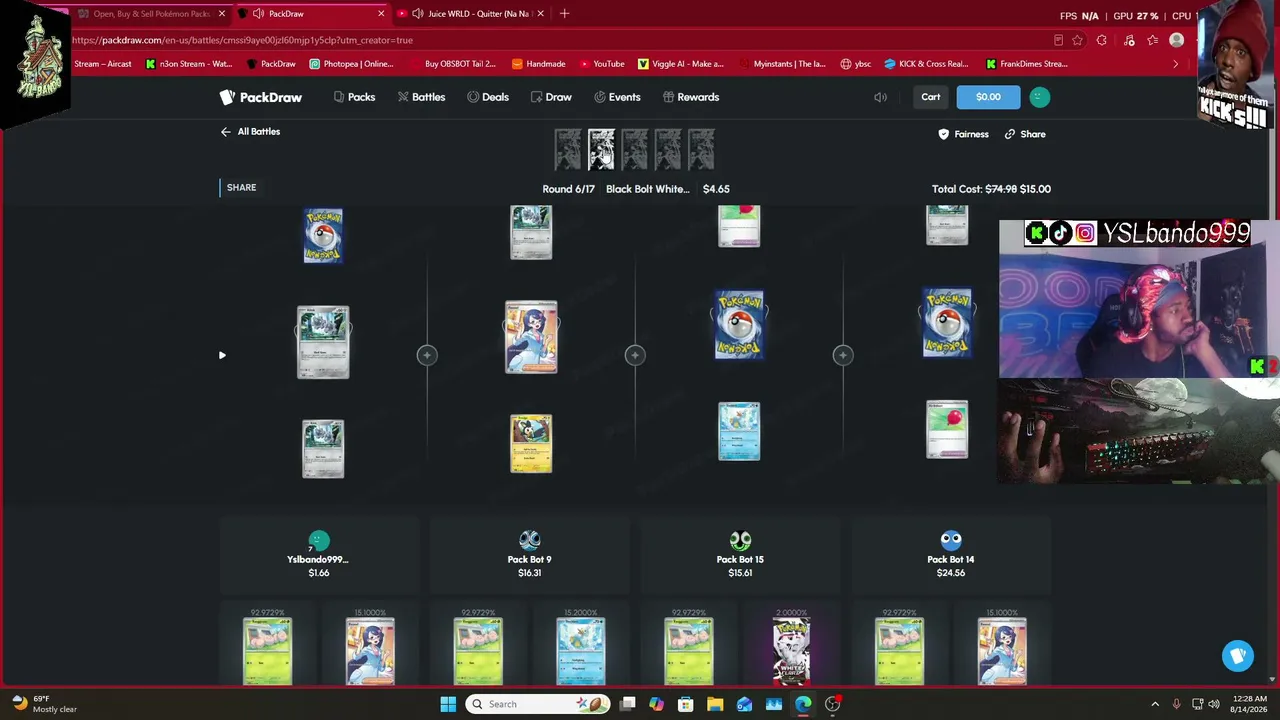Mute site sound with the speaker icon
This screenshot has width=1280, height=720.
[x=880, y=97]
